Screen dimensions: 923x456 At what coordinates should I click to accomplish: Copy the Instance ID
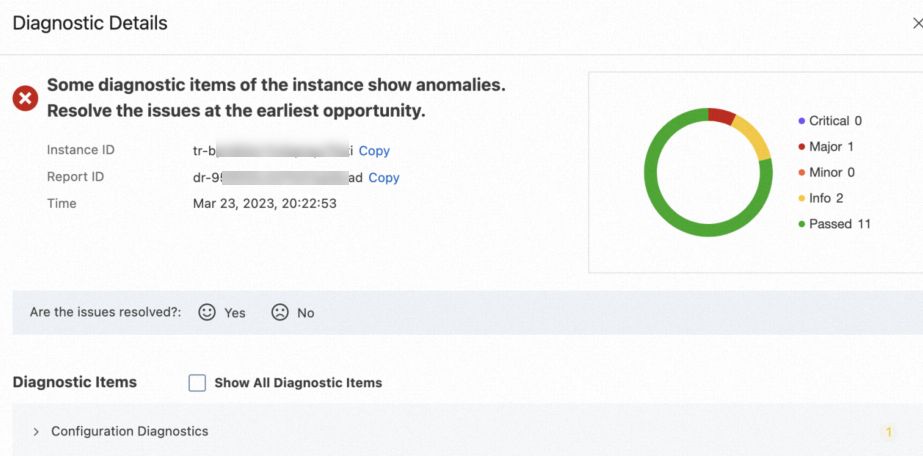pos(374,151)
